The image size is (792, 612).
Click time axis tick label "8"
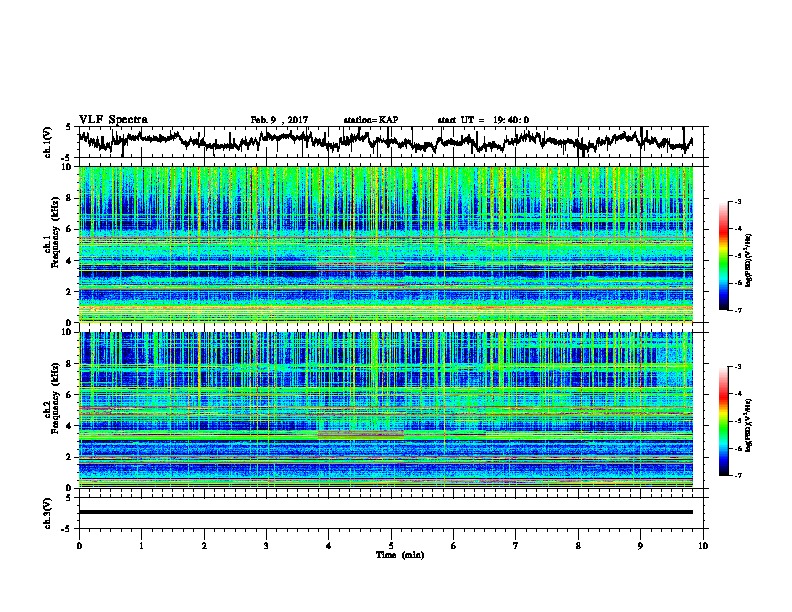(x=578, y=546)
